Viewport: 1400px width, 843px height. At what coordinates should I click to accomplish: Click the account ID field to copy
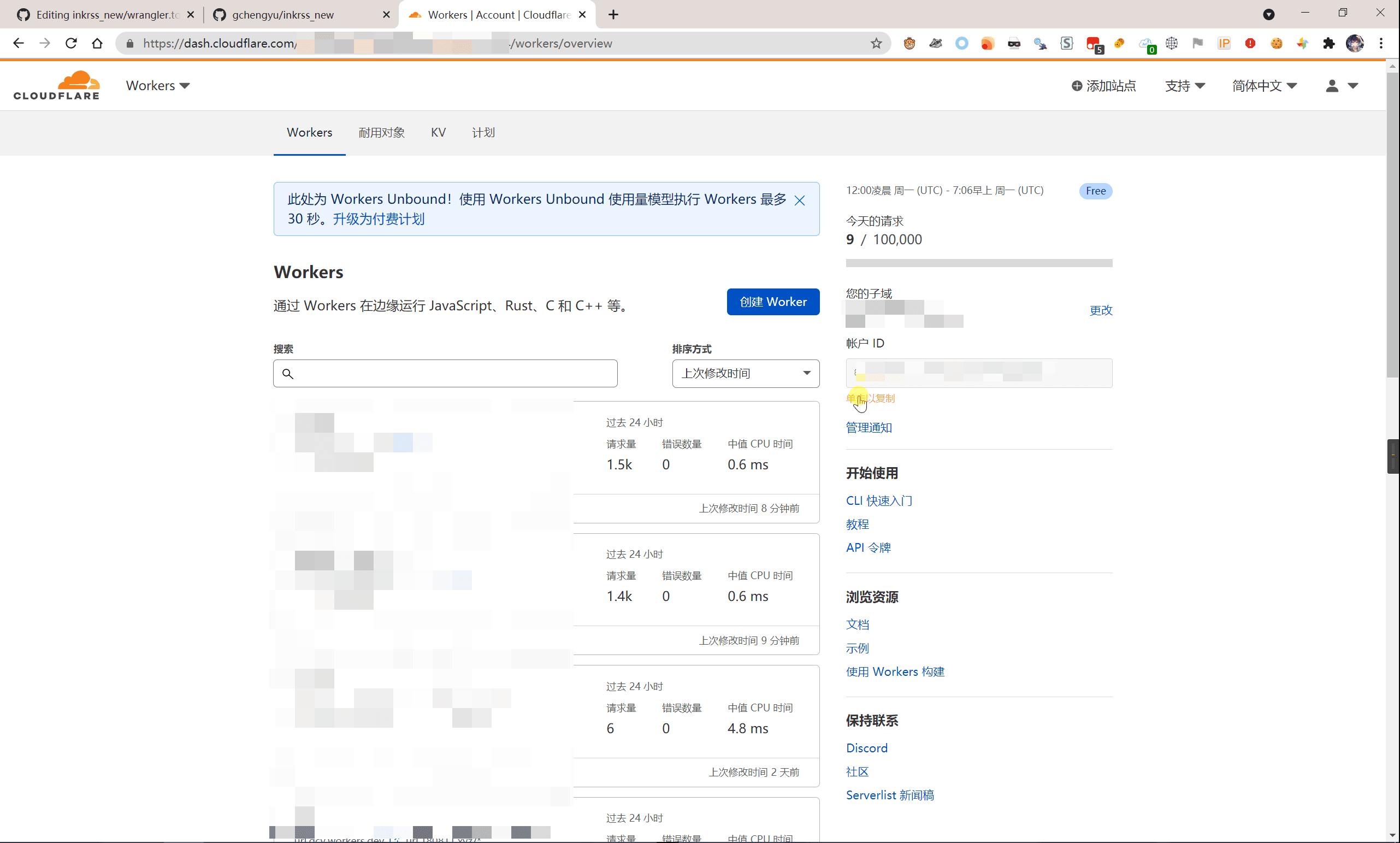coord(979,373)
